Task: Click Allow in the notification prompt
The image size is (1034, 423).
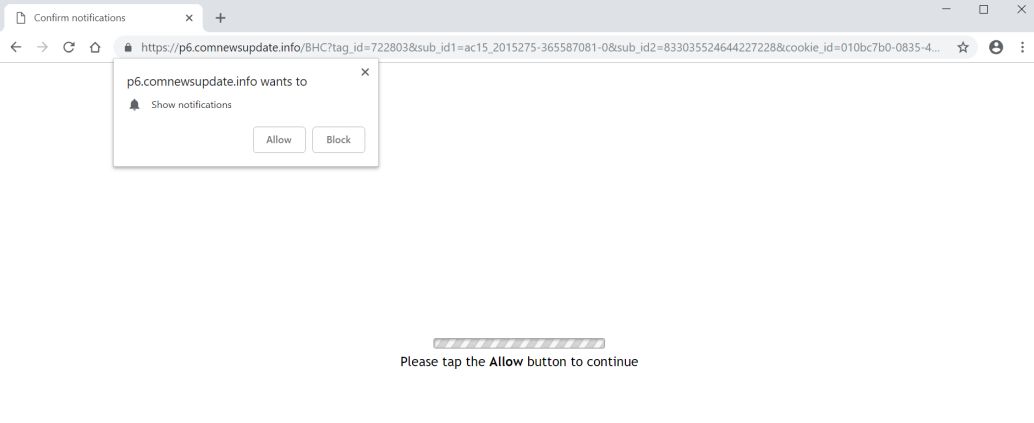Action: (x=279, y=139)
